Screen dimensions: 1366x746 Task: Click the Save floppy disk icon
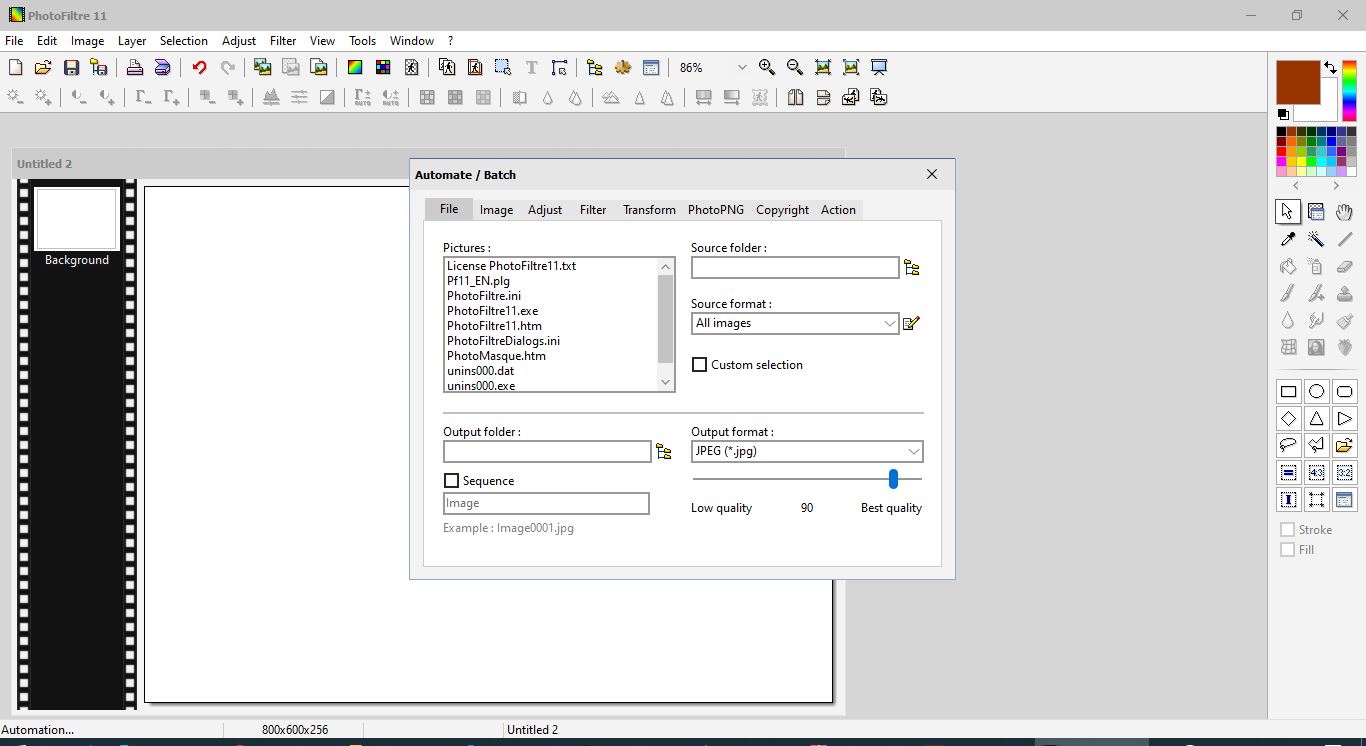pos(71,67)
